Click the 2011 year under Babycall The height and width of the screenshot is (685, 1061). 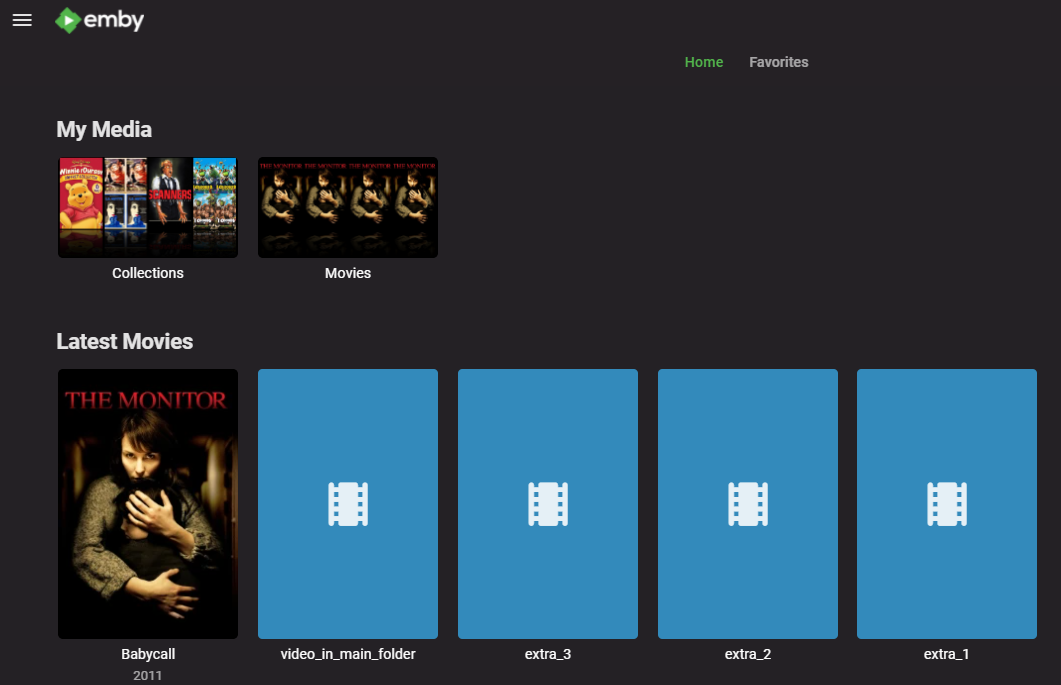(x=148, y=676)
